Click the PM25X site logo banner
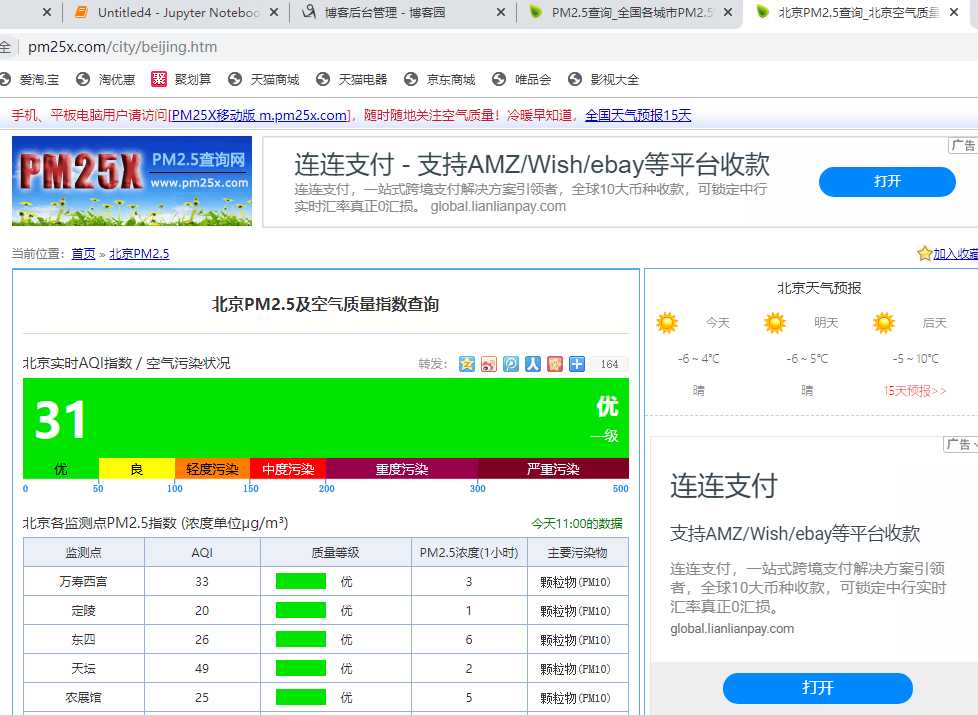The image size is (978, 715). click(x=132, y=181)
